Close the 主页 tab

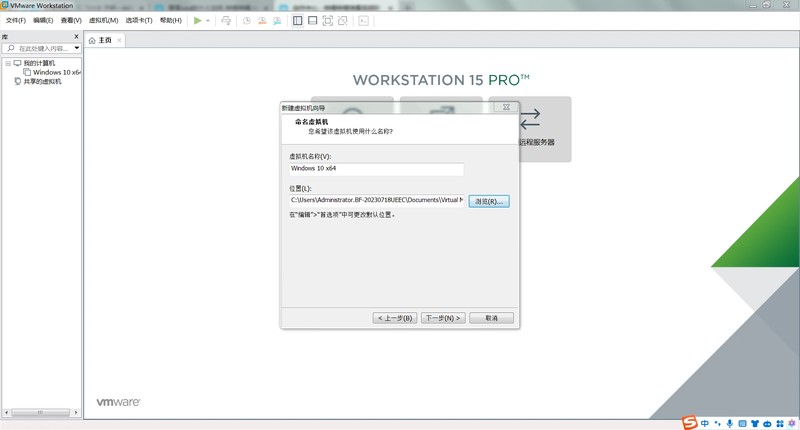[x=119, y=40]
